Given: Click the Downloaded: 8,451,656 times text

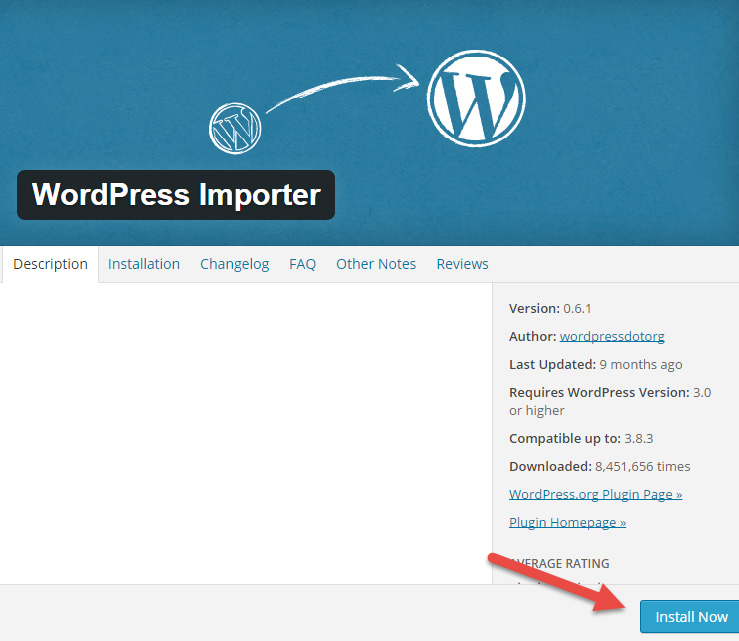Looking at the screenshot, I should pos(599,467).
